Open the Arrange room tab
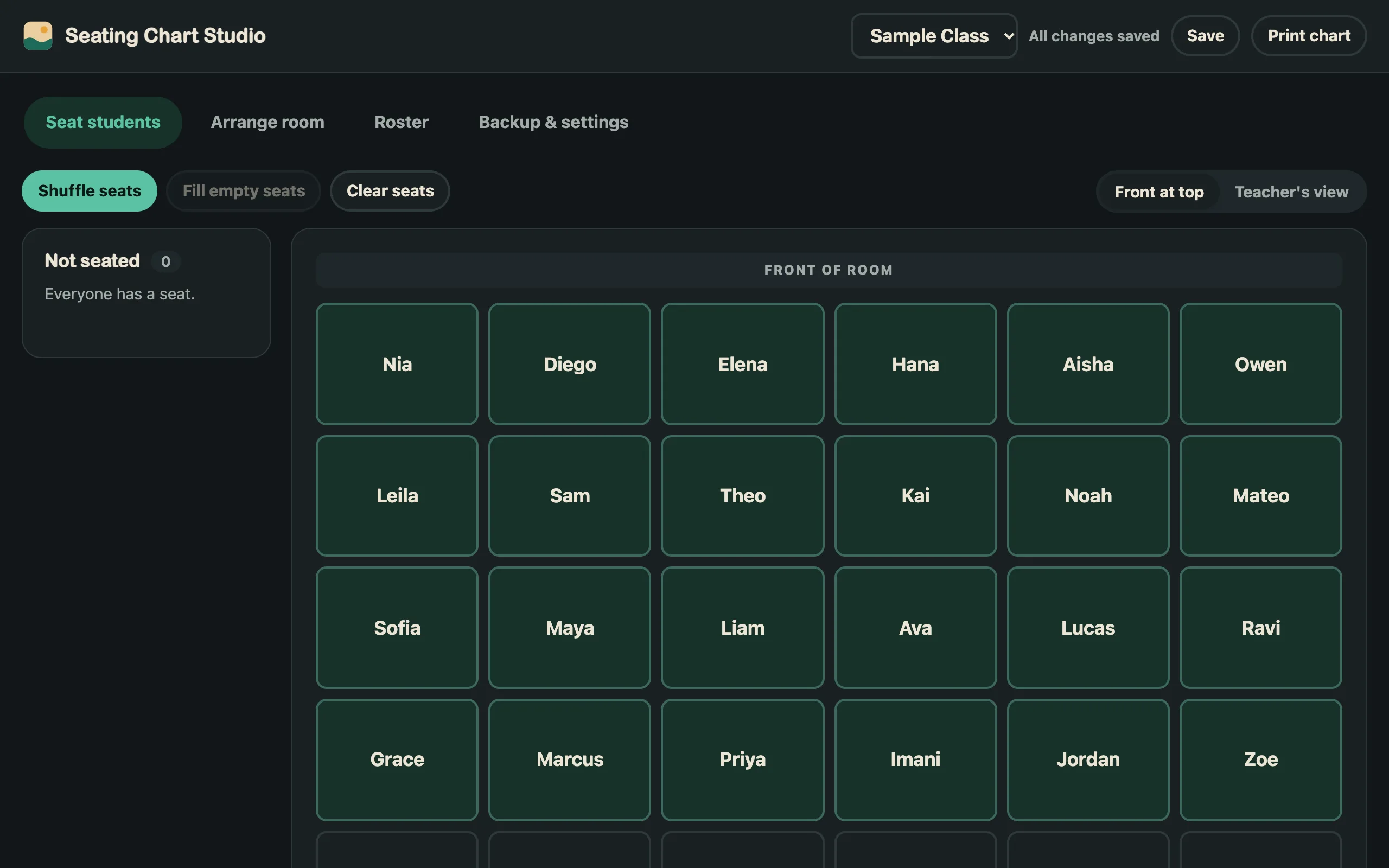This screenshot has width=1389, height=868. click(x=267, y=122)
